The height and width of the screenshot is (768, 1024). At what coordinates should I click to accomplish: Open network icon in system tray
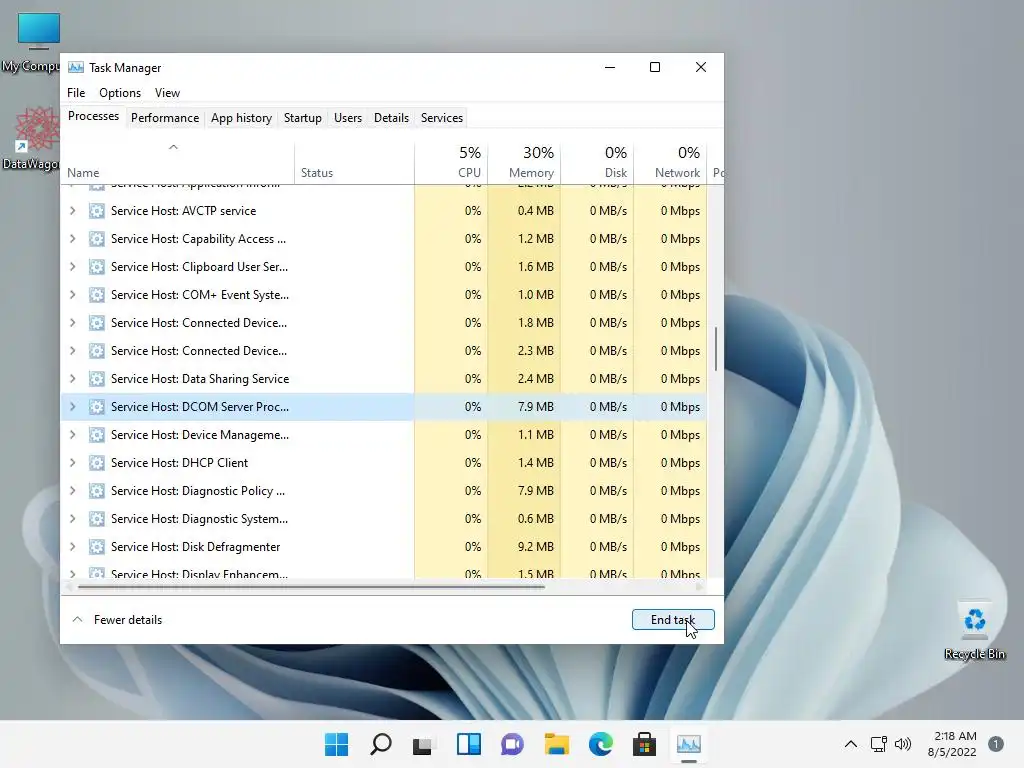pyautogui.click(x=879, y=744)
